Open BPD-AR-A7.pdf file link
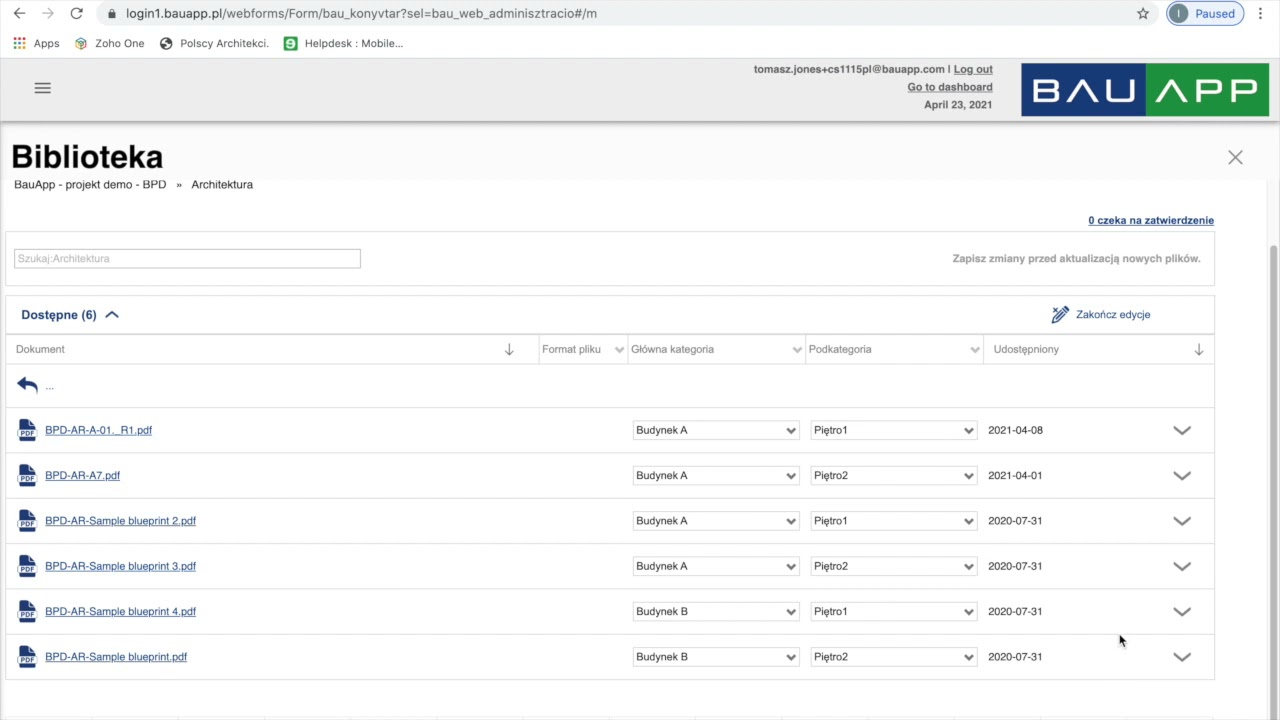 point(82,476)
